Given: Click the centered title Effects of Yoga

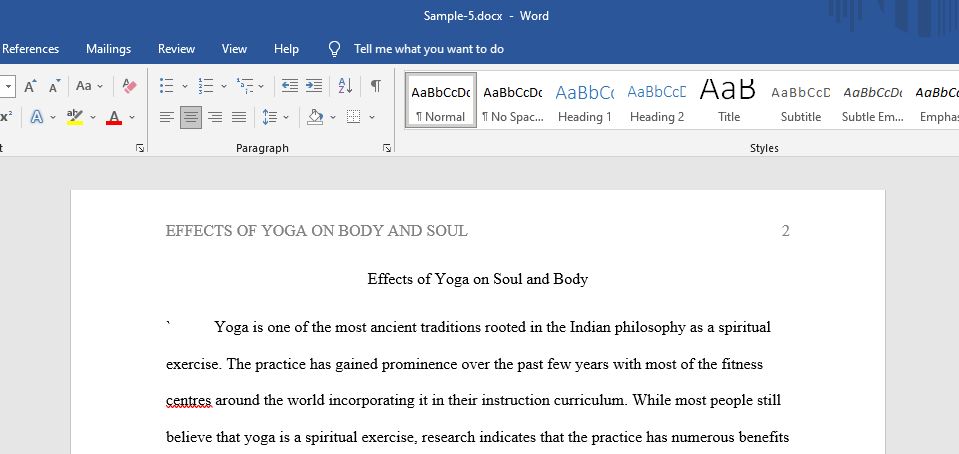Looking at the screenshot, I should pyautogui.click(x=478, y=280).
